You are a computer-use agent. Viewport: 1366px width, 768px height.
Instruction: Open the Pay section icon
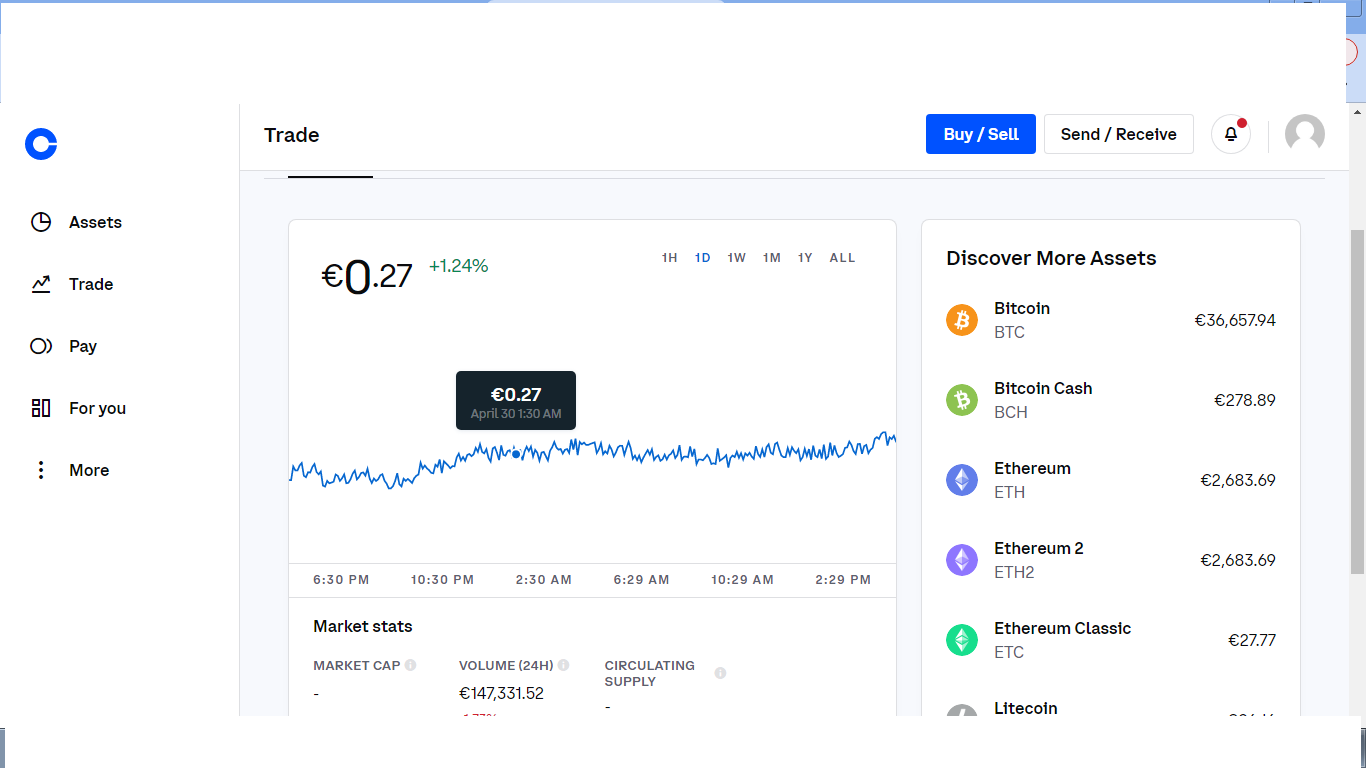(41, 346)
